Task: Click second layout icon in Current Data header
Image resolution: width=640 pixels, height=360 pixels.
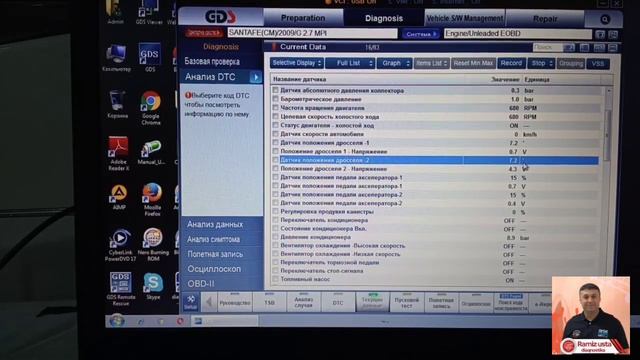Action: (599, 48)
